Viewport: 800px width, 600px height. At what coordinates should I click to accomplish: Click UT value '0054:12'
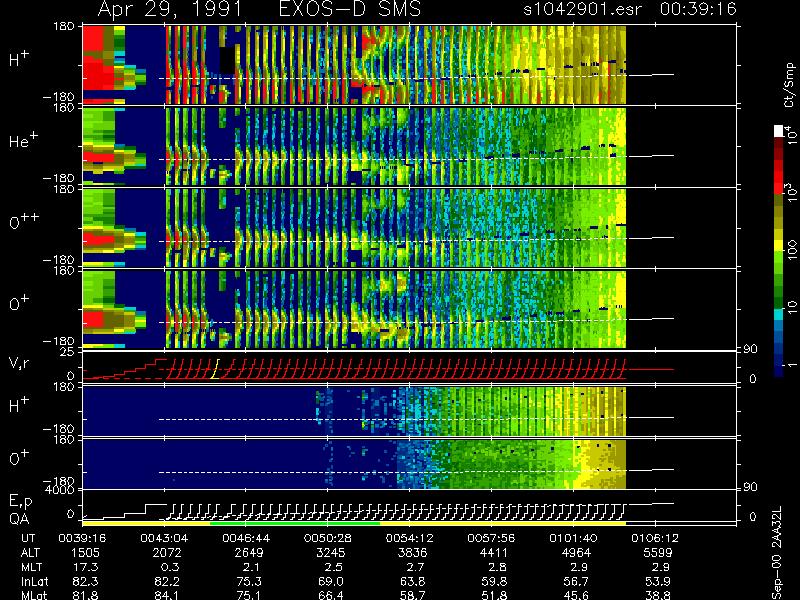tap(409, 538)
